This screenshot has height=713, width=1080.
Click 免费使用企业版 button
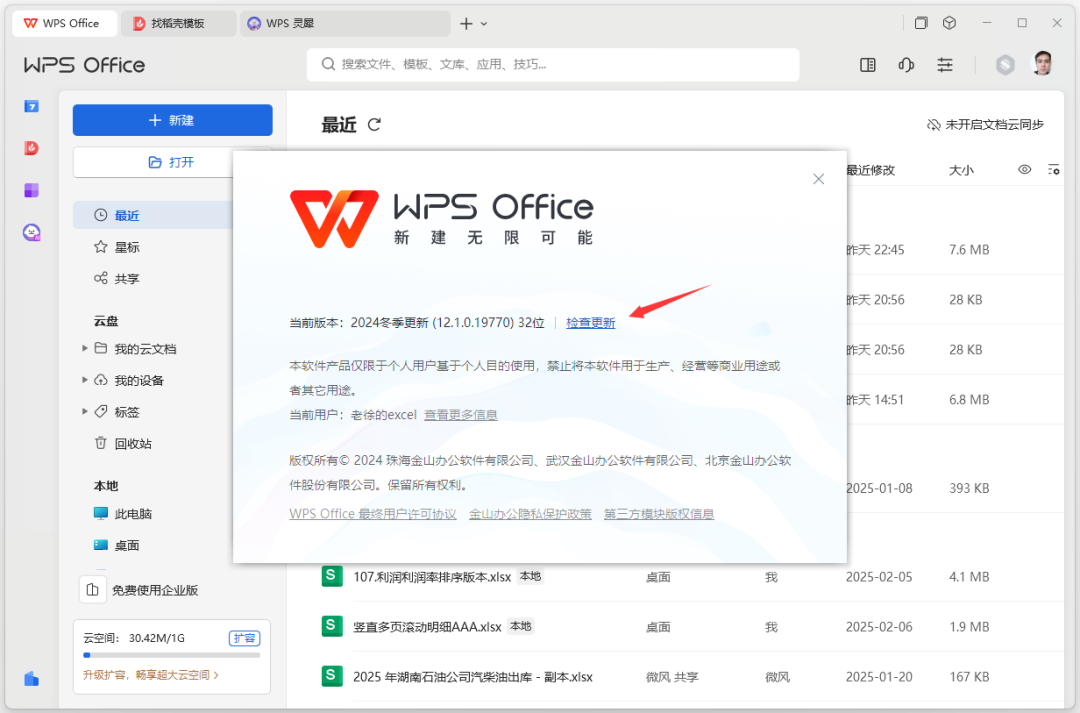[140, 590]
